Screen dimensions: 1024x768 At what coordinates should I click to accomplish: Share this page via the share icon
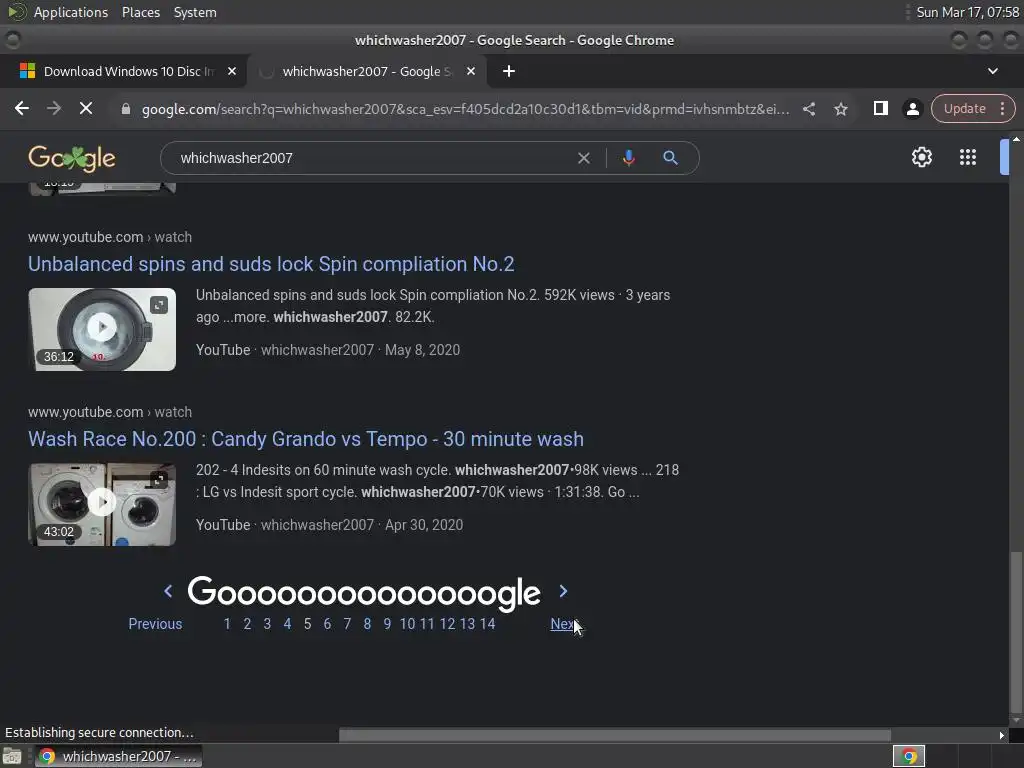pyautogui.click(x=808, y=109)
